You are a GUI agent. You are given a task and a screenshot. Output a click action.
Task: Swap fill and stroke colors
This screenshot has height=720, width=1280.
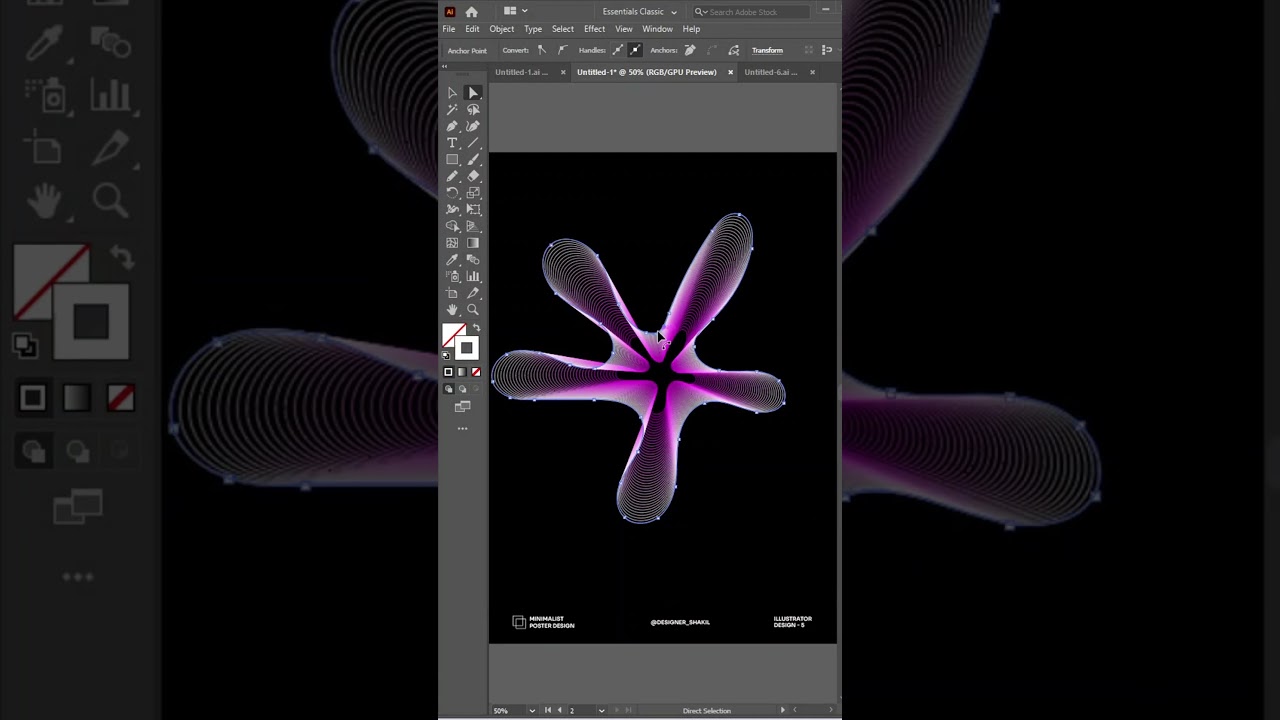click(x=476, y=328)
